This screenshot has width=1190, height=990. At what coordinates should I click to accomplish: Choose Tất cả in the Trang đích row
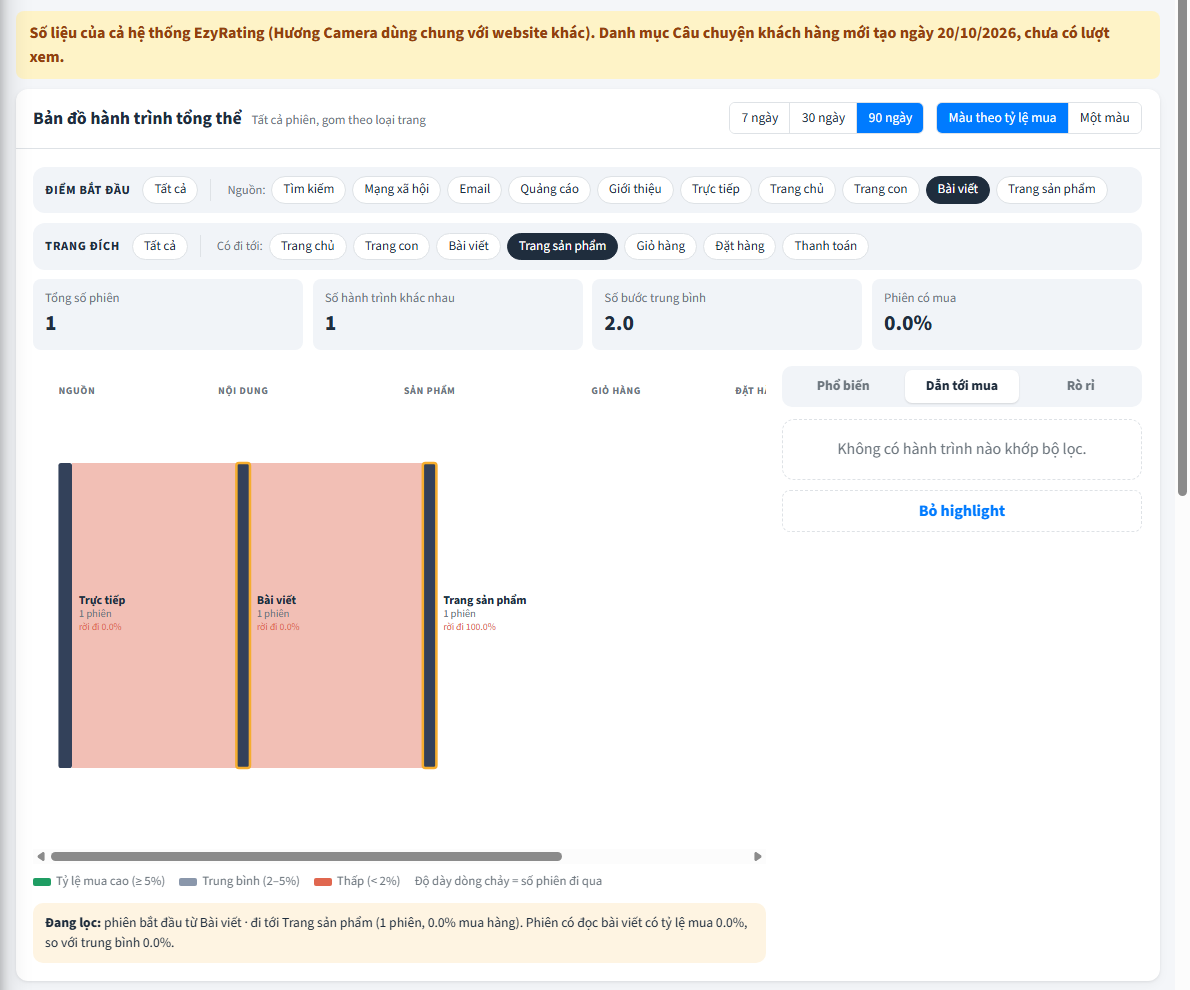[x=159, y=246]
